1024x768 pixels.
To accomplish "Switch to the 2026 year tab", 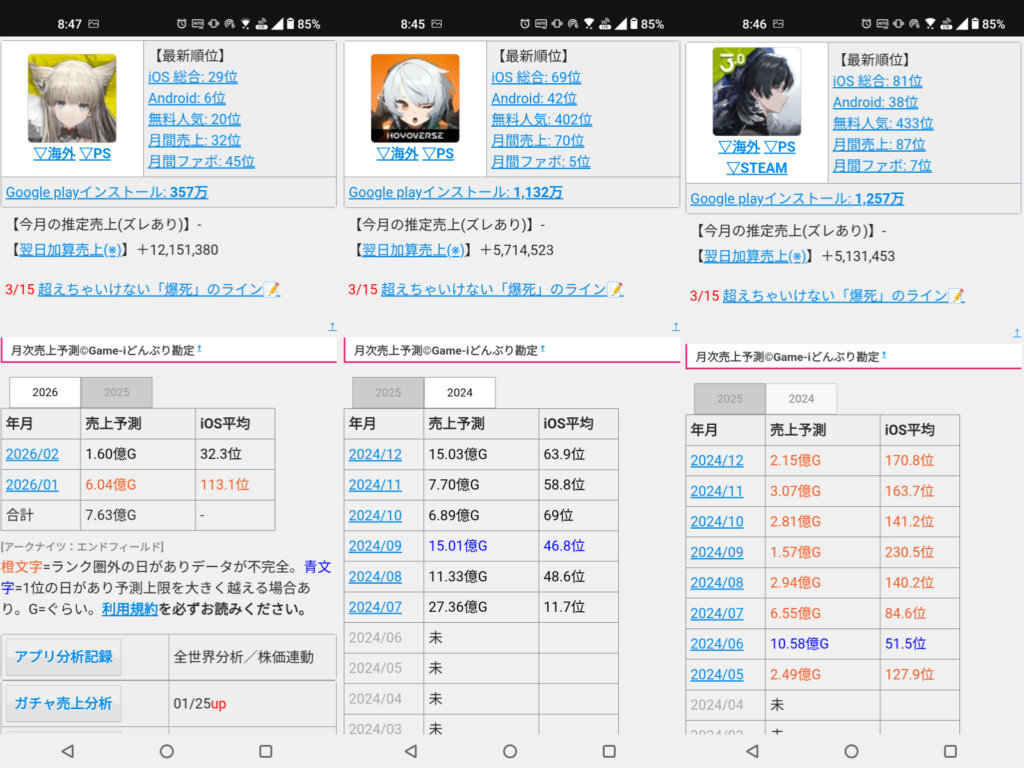I will [45, 393].
